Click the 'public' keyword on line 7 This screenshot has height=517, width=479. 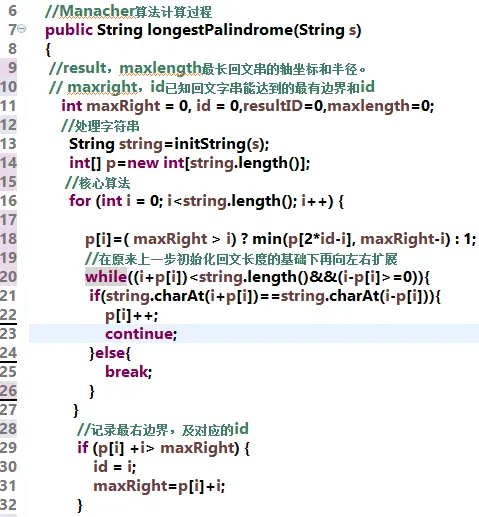[69, 30]
